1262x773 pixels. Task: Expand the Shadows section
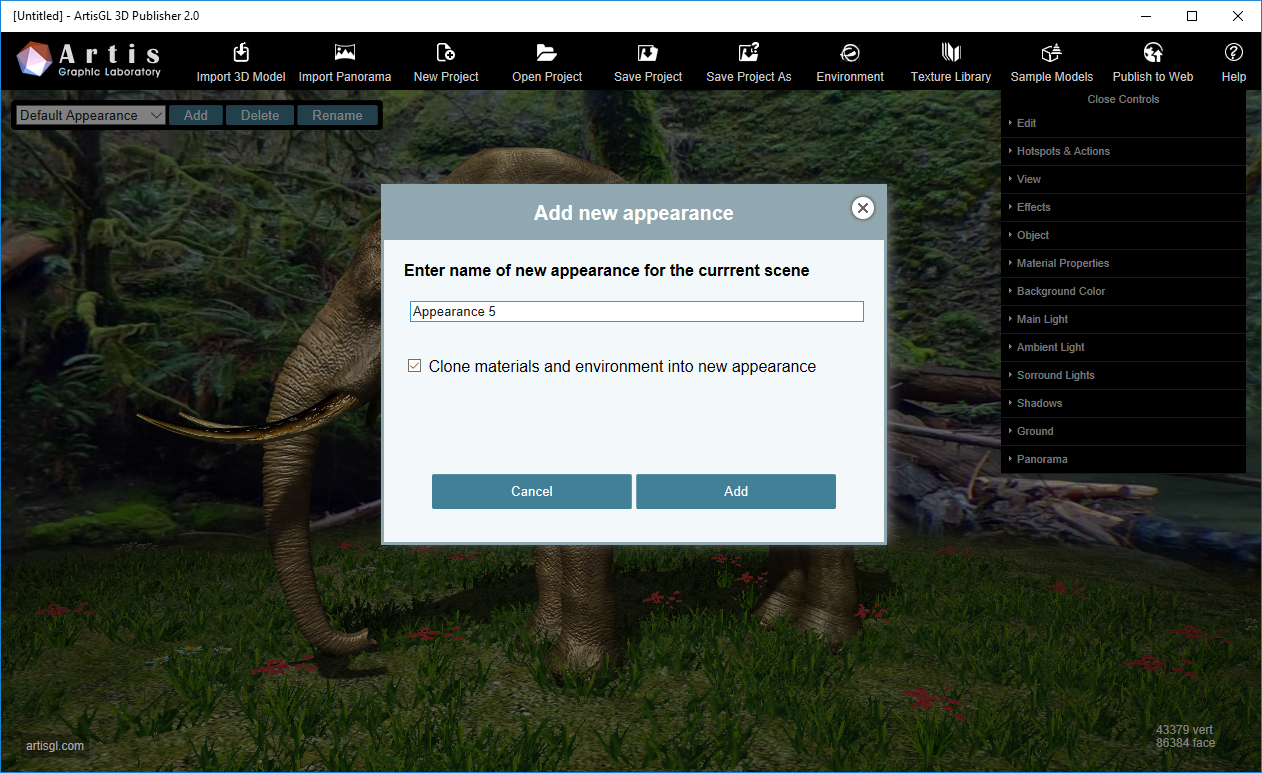(x=1123, y=403)
